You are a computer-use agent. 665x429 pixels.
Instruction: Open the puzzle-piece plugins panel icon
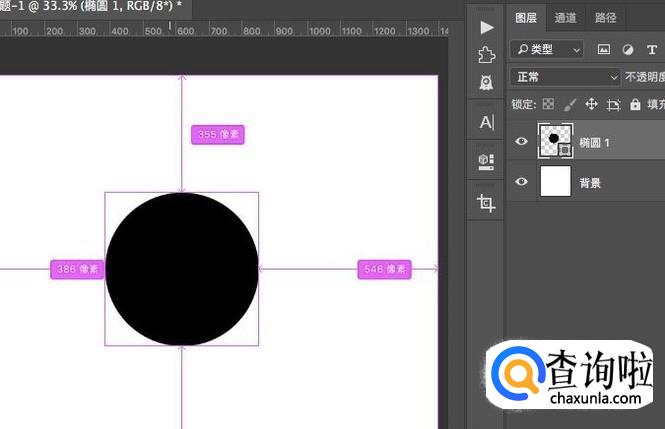pos(487,54)
